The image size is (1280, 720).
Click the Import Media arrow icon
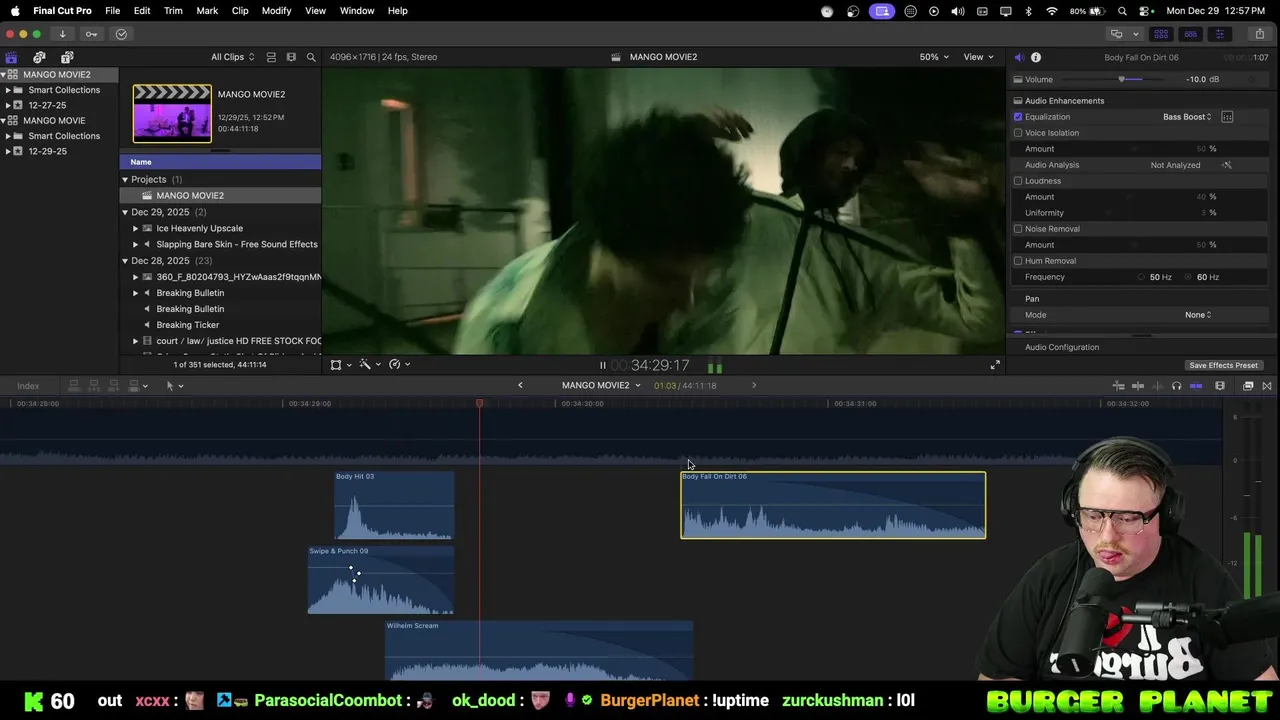coord(62,34)
